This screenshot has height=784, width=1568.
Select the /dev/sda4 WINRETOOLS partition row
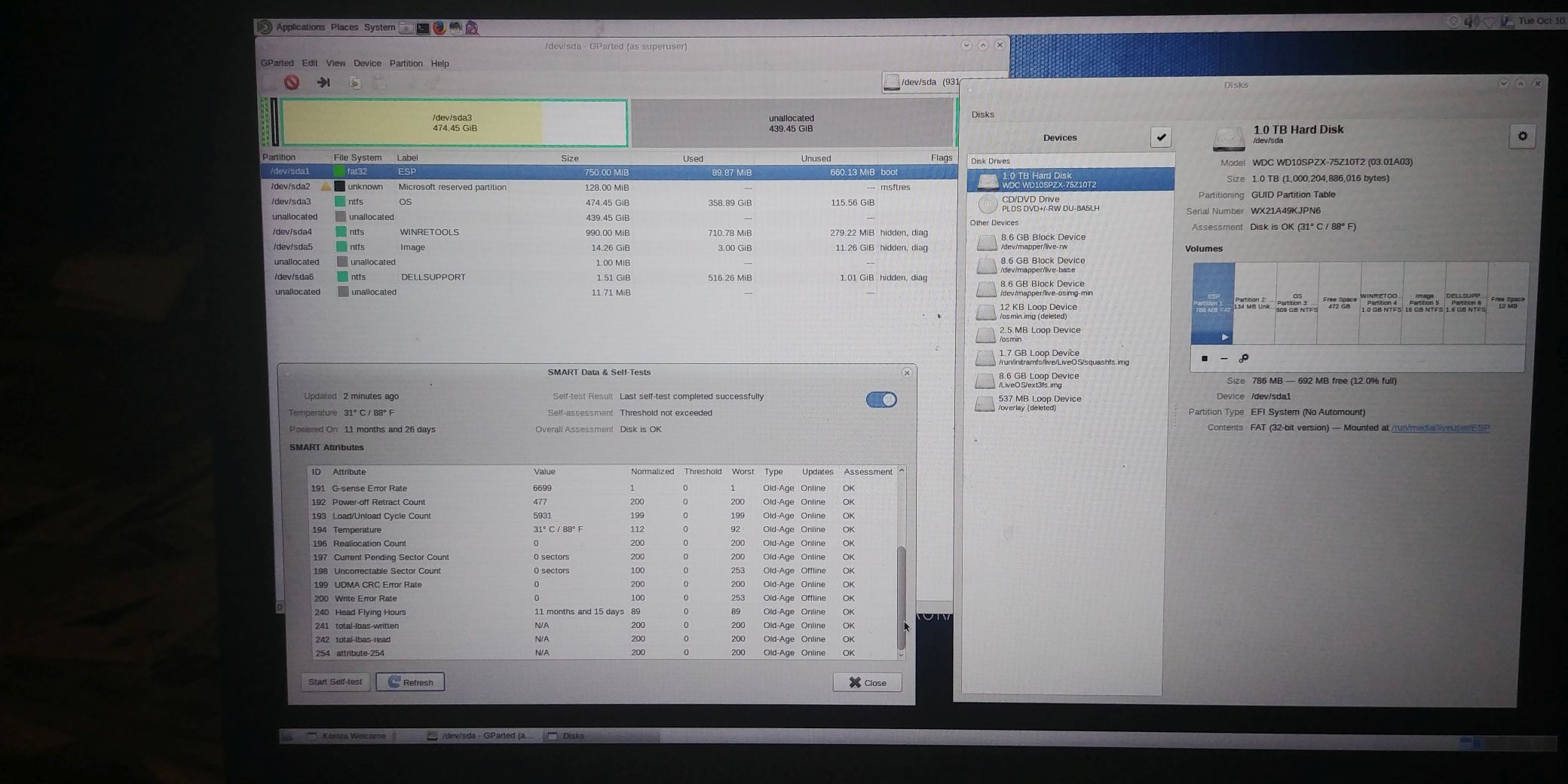click(609, 232)
